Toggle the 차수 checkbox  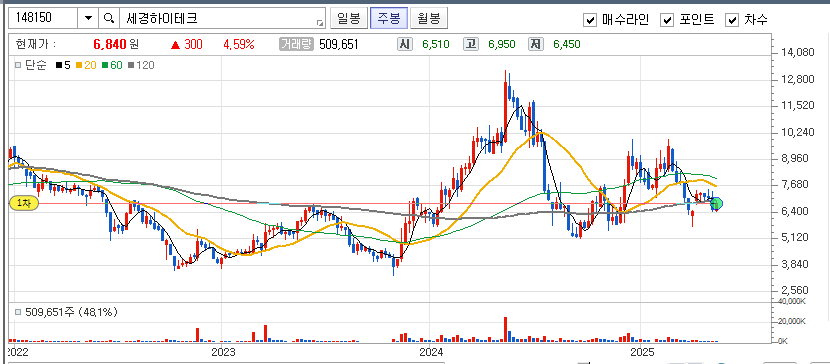coord(733,20)
